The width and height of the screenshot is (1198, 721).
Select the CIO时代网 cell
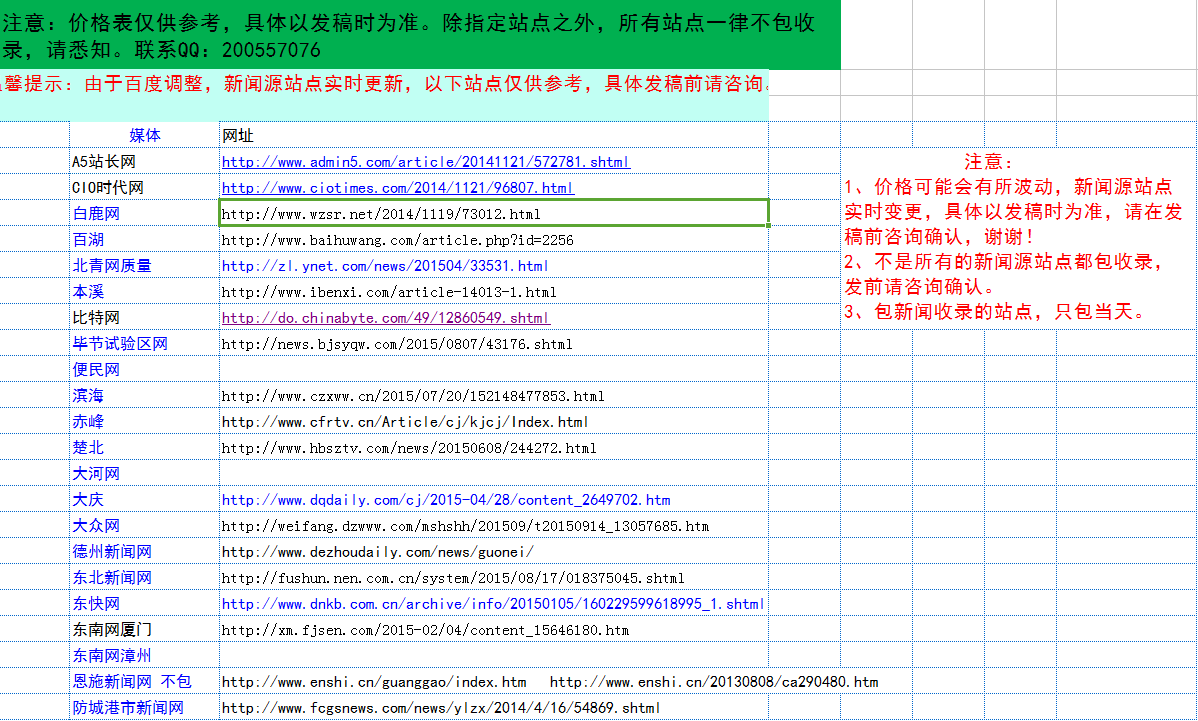144,188
